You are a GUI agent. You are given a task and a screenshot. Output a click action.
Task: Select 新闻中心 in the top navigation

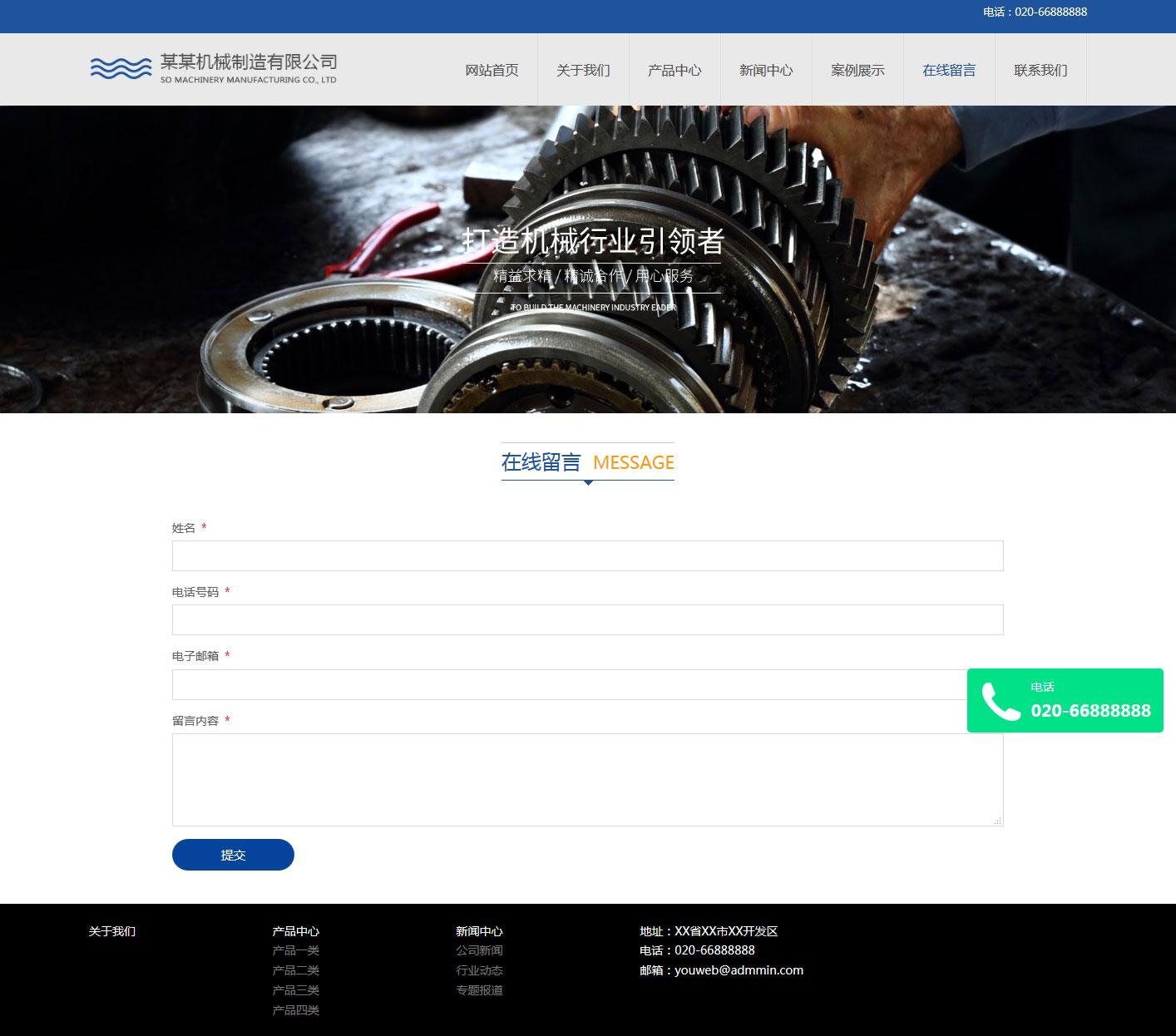766,71
